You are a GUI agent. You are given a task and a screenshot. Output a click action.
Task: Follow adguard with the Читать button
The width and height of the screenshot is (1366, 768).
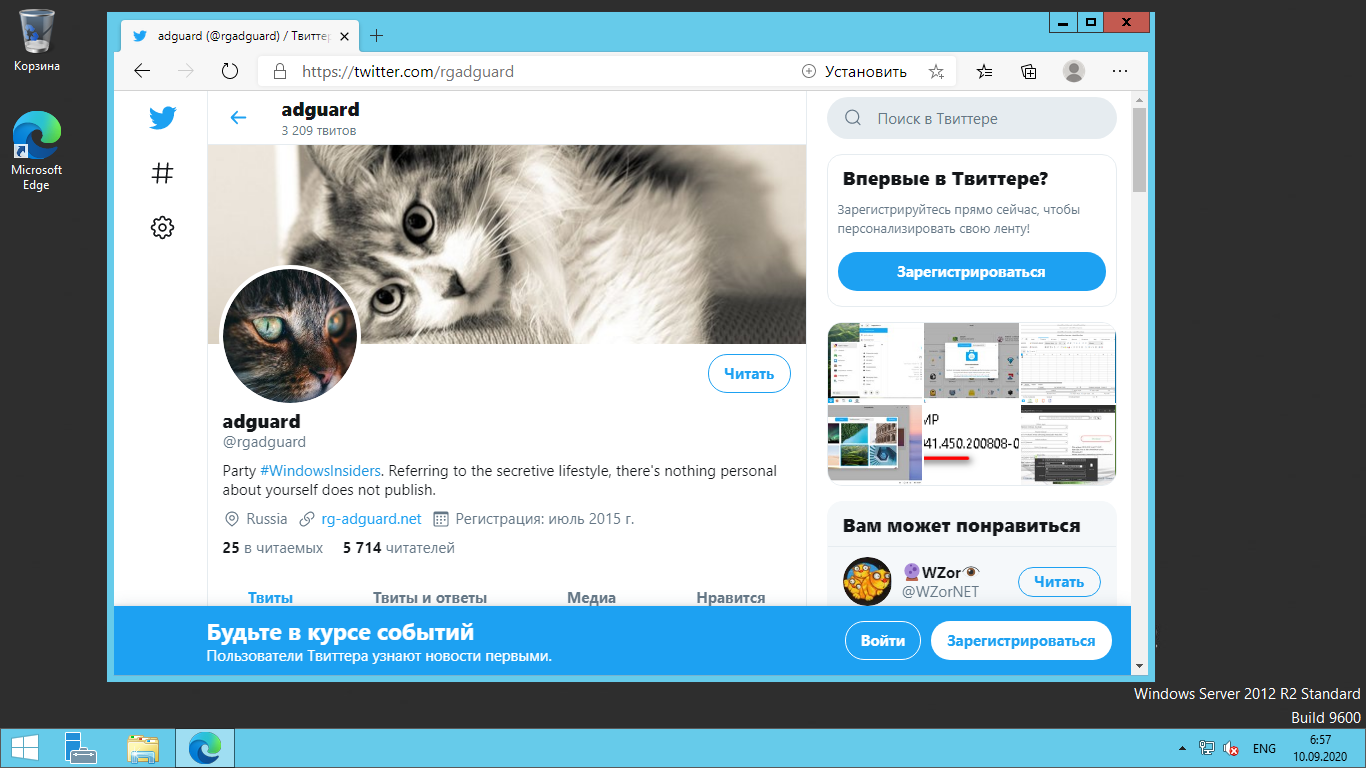[749, 374]
